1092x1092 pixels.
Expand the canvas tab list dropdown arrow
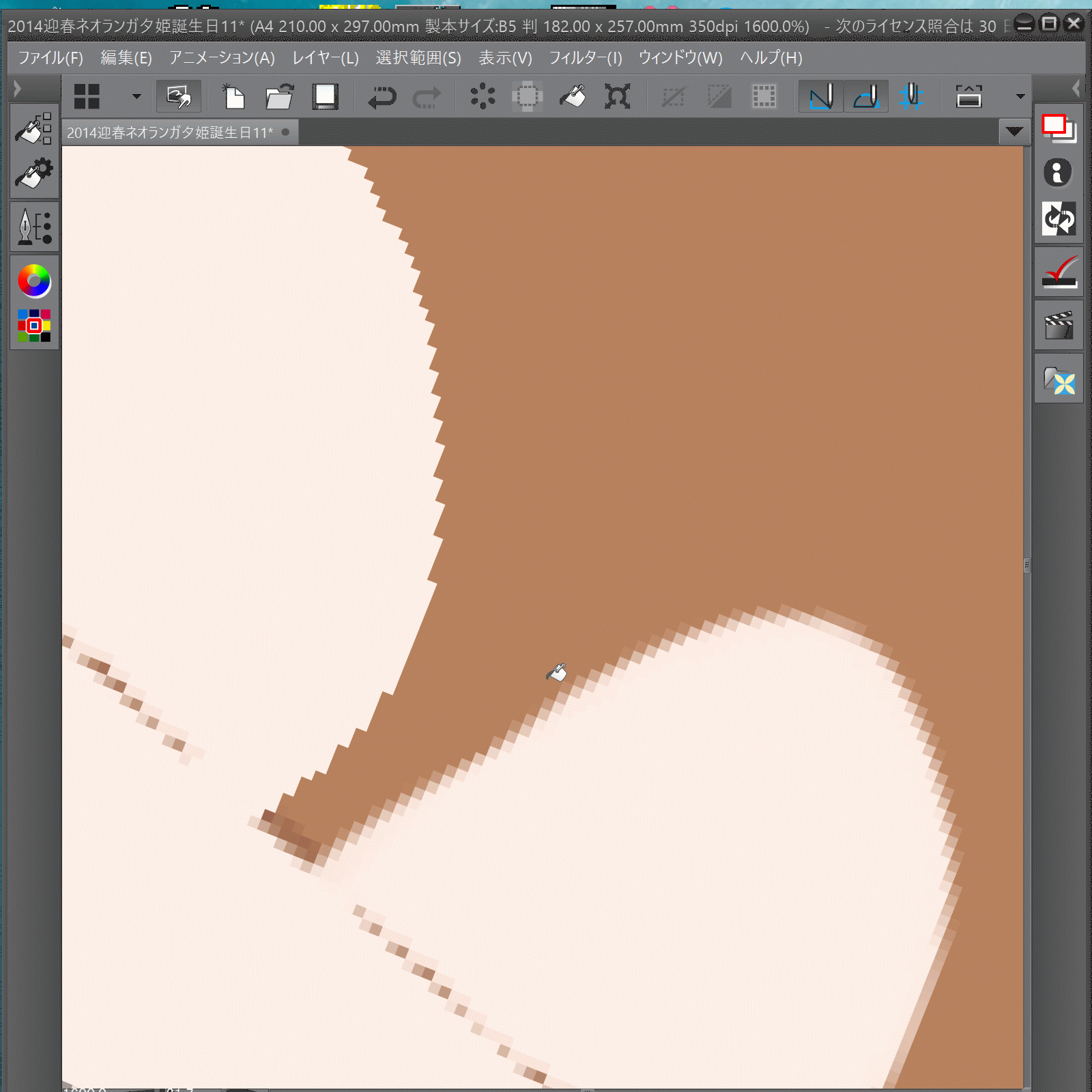coord(1014,131)
